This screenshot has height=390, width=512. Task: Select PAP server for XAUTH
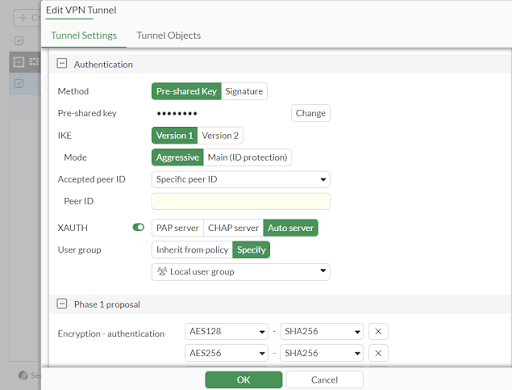[x=177, y=228]
